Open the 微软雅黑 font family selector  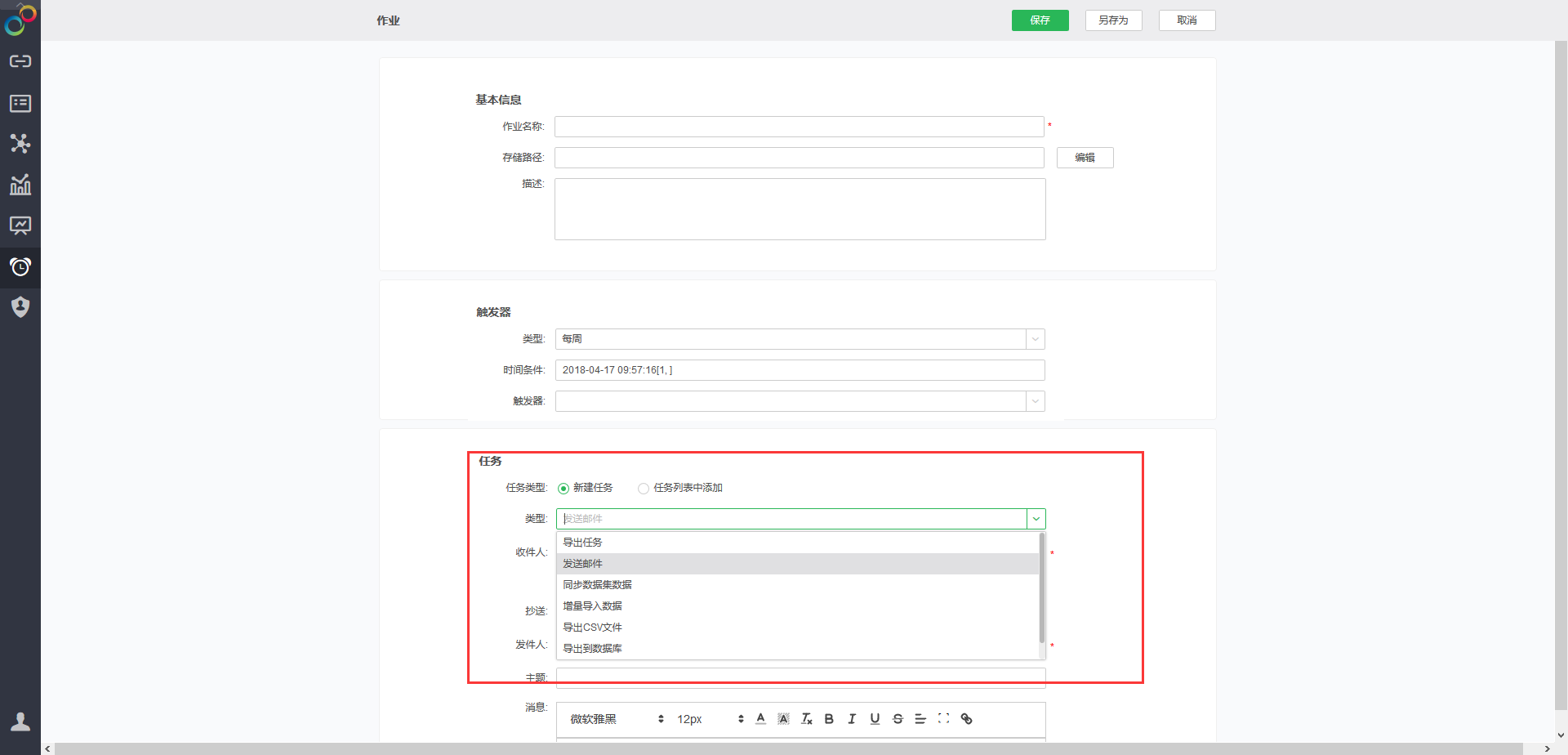point(617,719)
